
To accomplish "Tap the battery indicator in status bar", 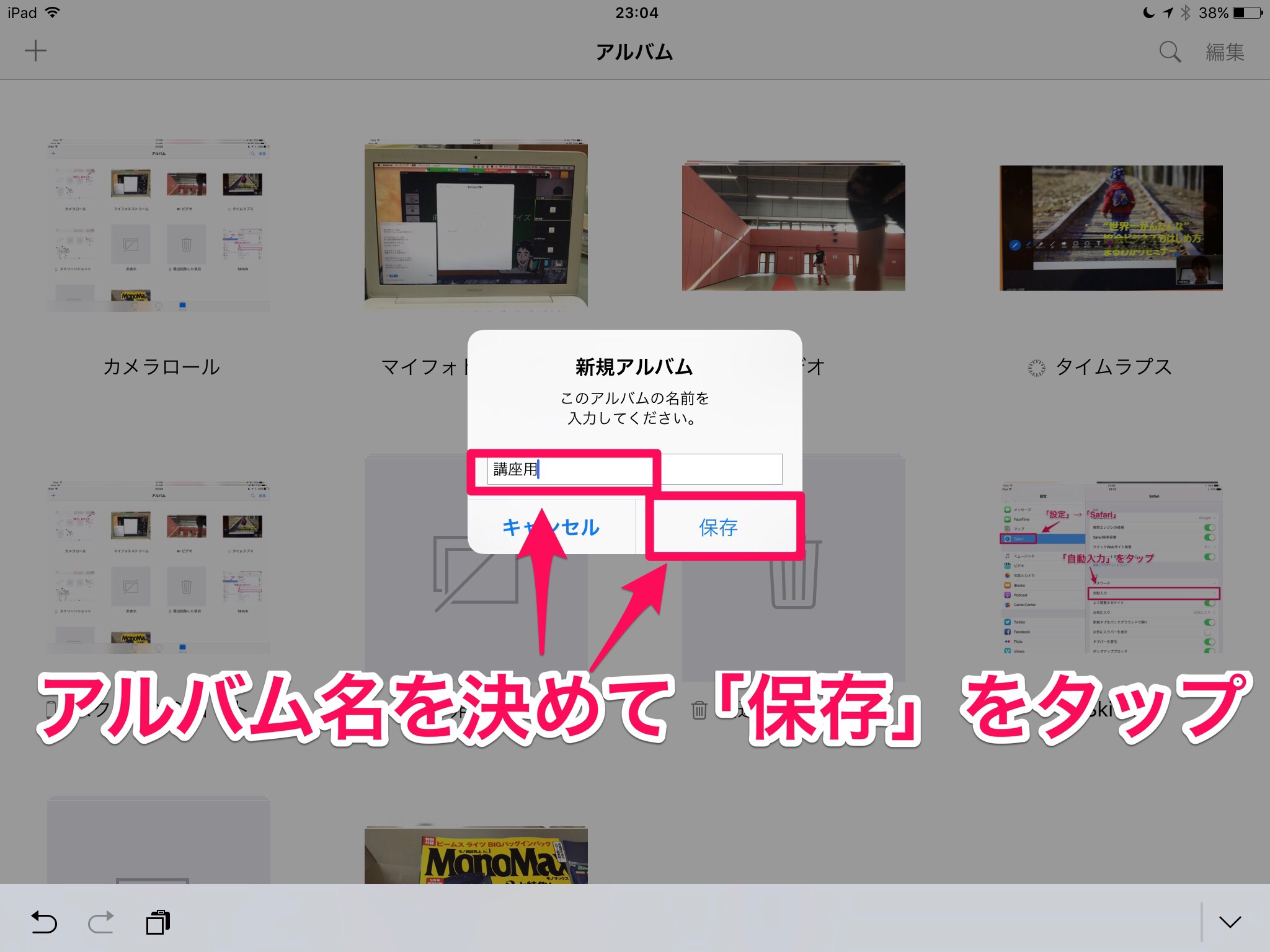I will pyautogui.click(x=1247, y=12).
